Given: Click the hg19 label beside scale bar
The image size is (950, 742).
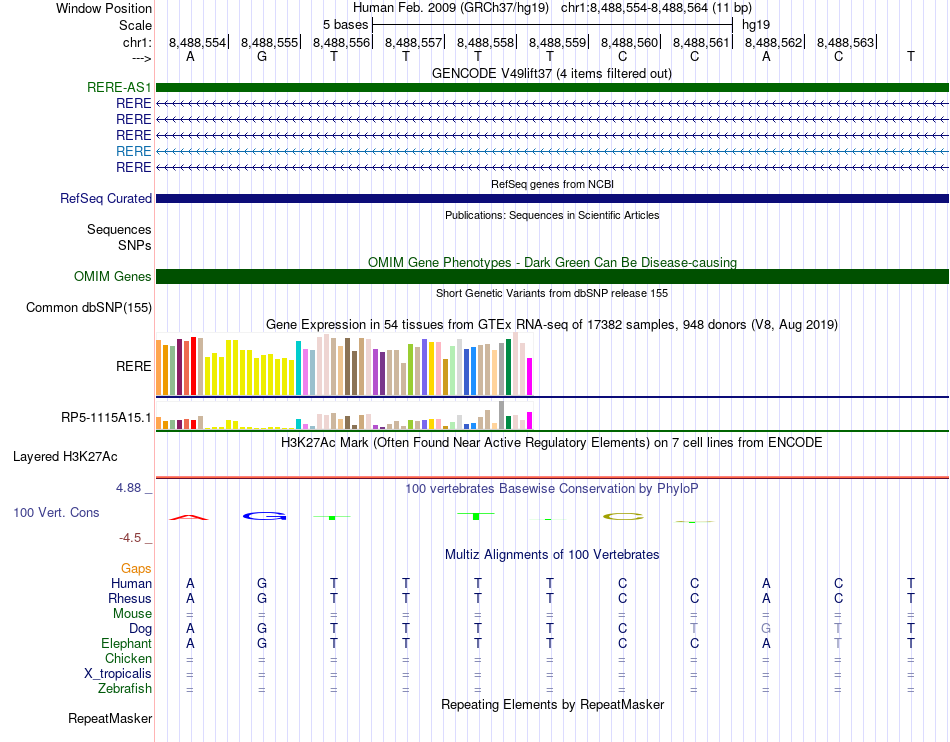Looking at the screenshot, I should tap(756, 25).
